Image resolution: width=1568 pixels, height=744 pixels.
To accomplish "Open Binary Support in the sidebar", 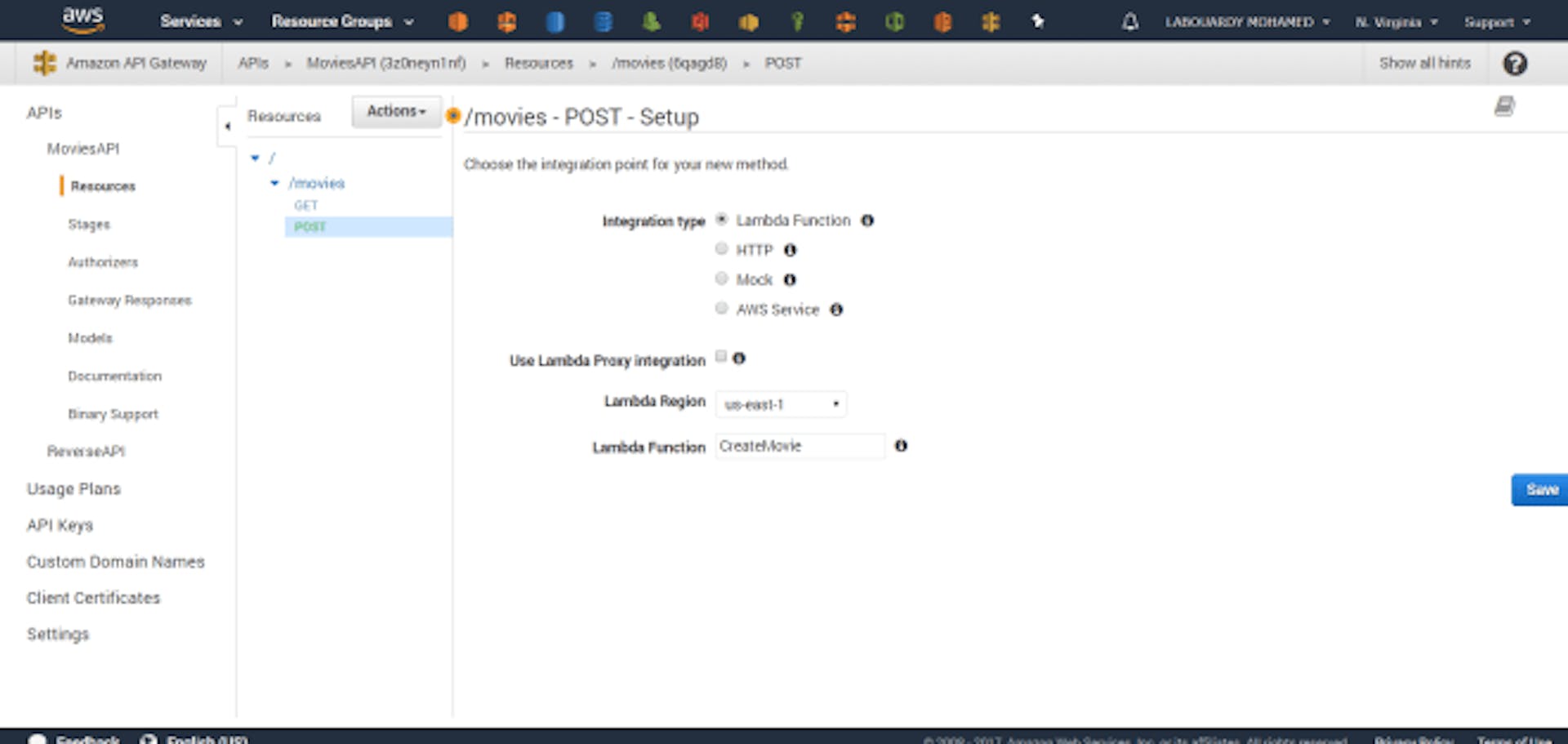I will coord(113,414).
